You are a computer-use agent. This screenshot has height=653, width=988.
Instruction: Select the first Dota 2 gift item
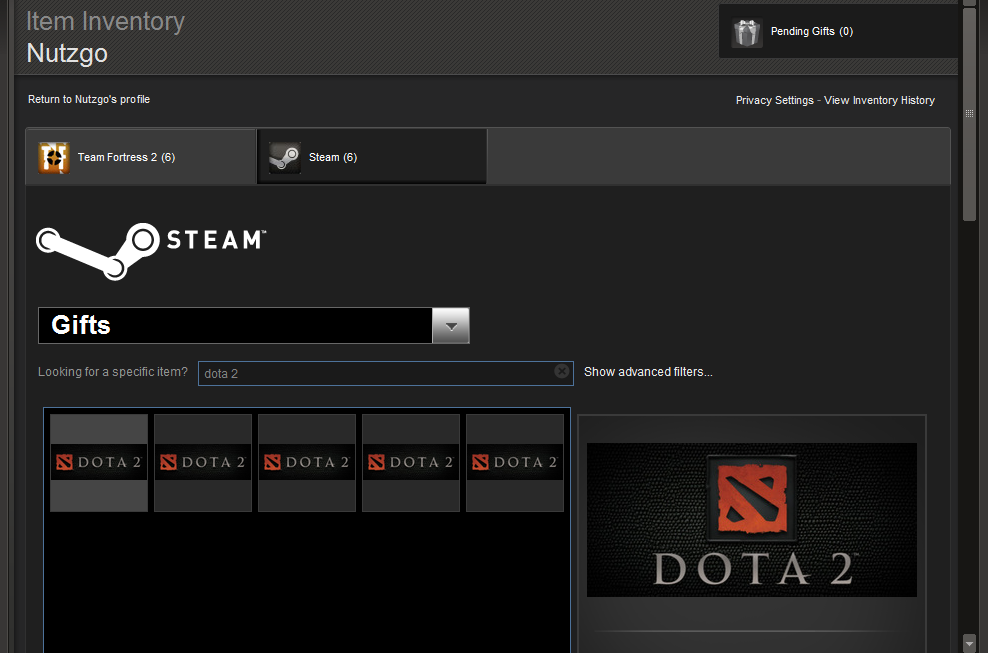[99, 463]
